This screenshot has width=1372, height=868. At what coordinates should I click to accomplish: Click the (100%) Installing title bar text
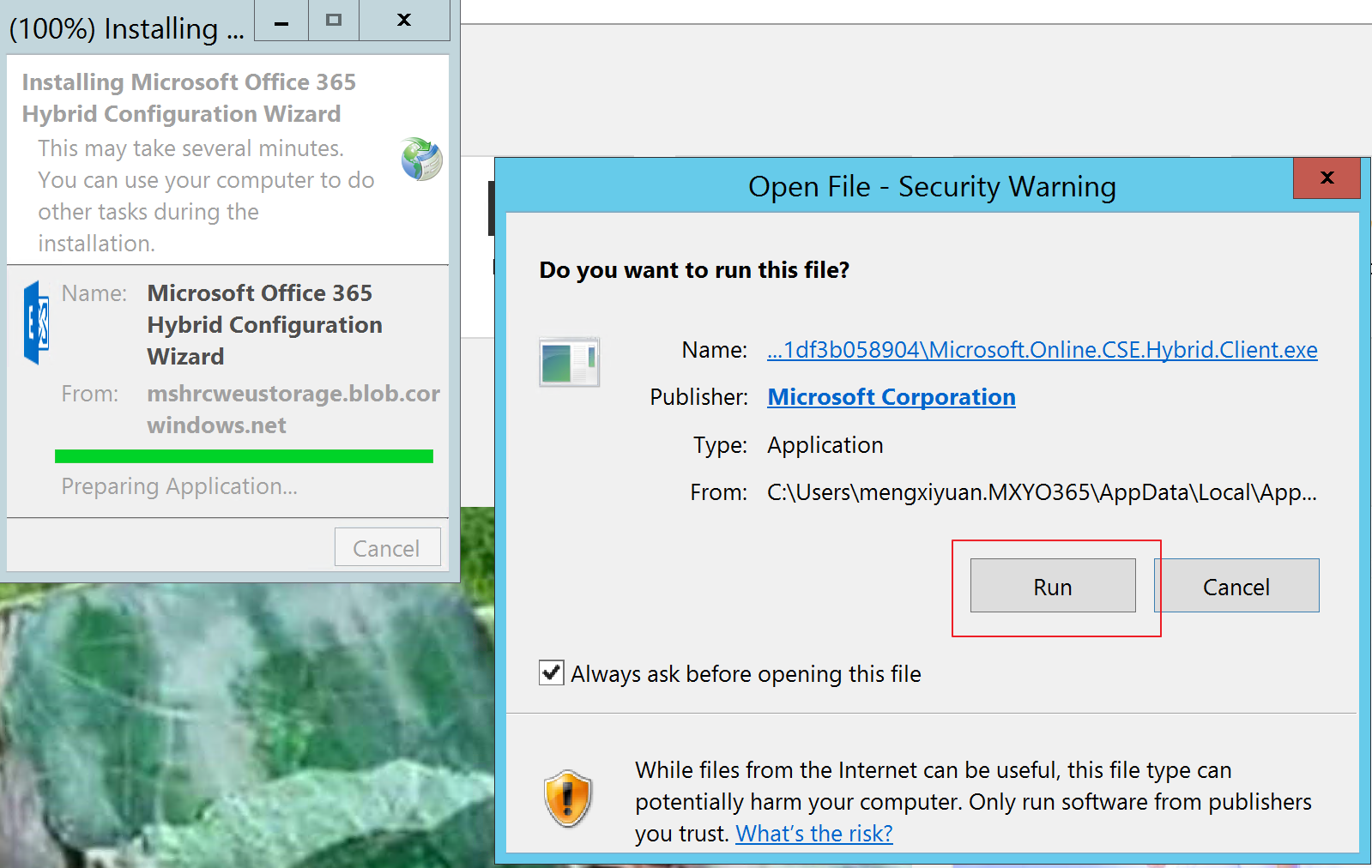tap(127, 28)
